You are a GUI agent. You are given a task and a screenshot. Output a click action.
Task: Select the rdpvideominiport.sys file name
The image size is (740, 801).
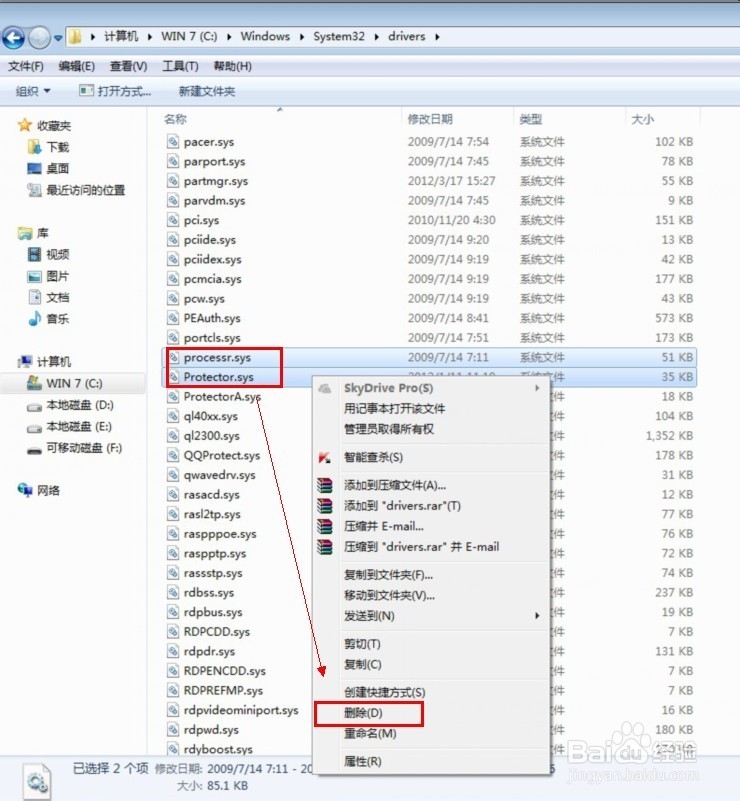click(241, 710)
